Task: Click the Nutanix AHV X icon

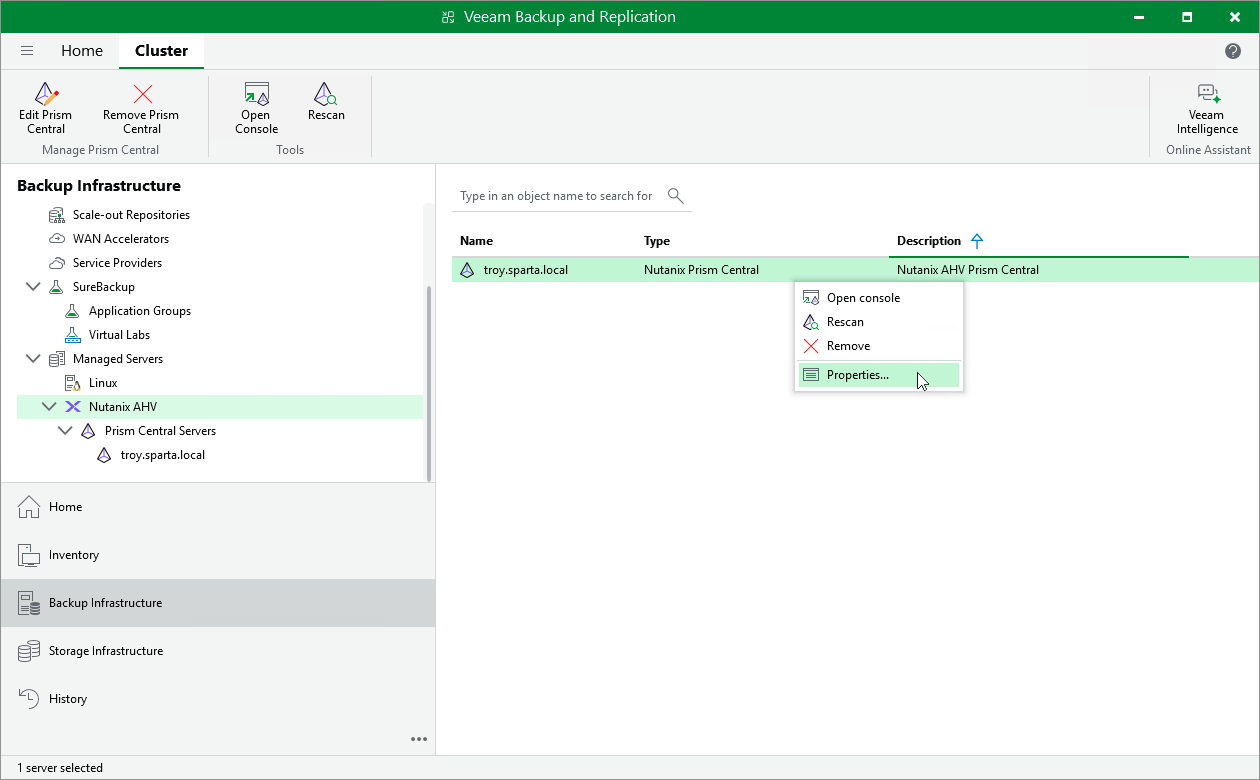Action: pos(73,407)
